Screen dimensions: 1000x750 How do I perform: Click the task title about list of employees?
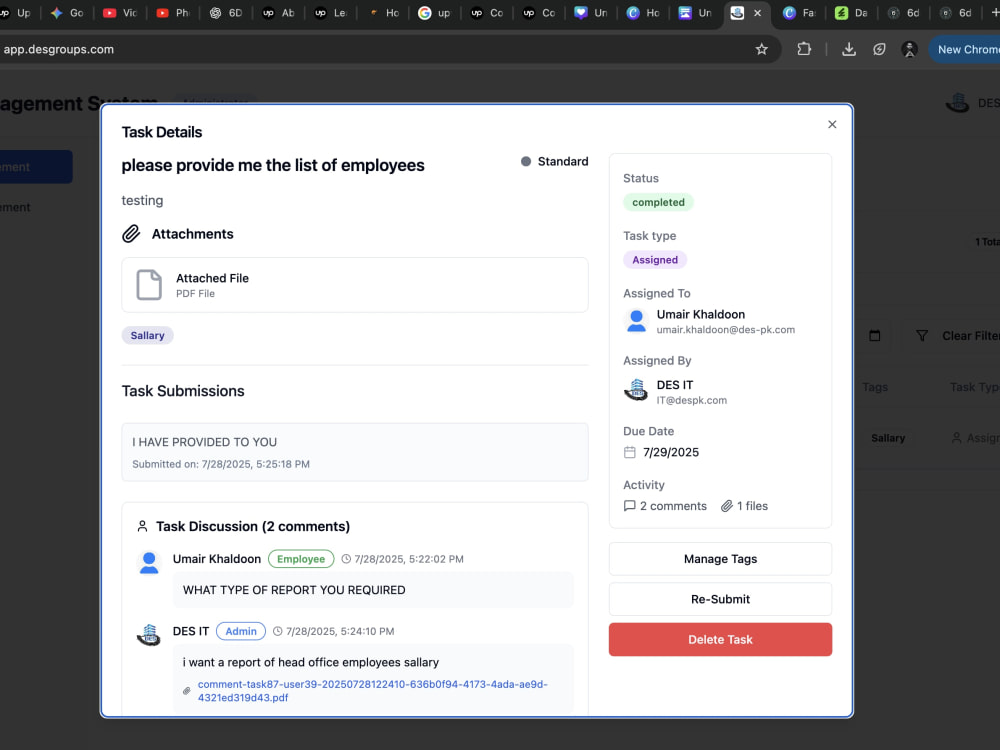pos(273,165)
